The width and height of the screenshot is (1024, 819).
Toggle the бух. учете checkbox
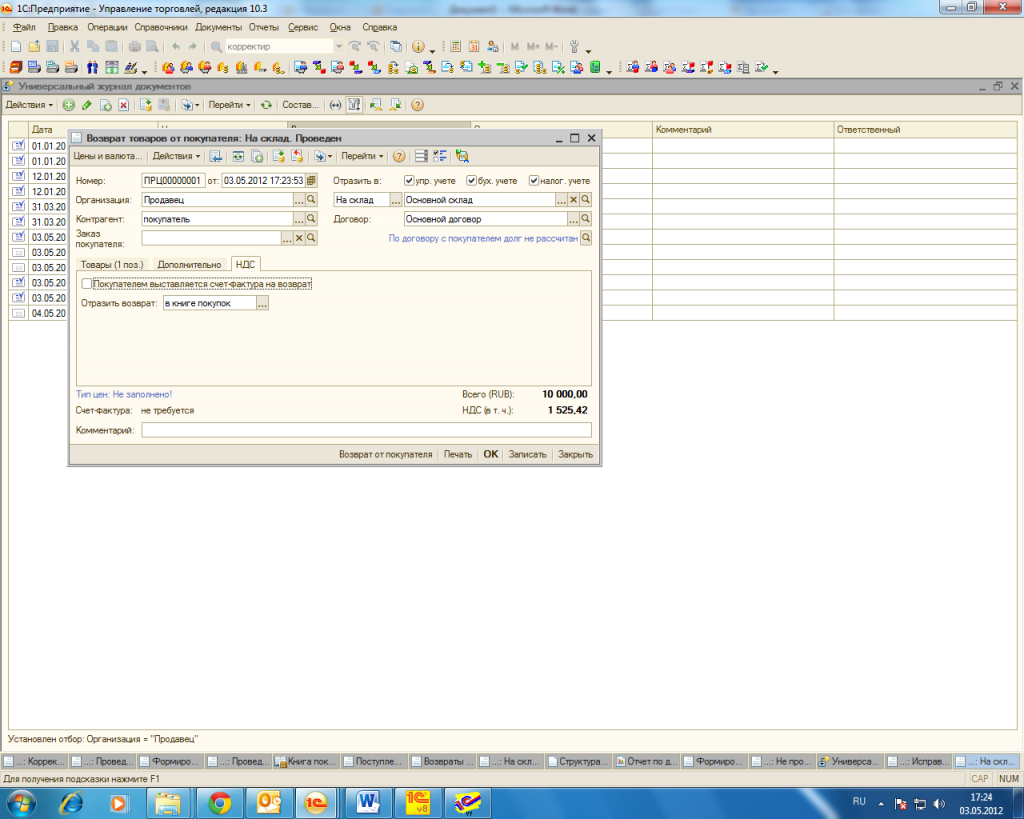tap(472, 181)
